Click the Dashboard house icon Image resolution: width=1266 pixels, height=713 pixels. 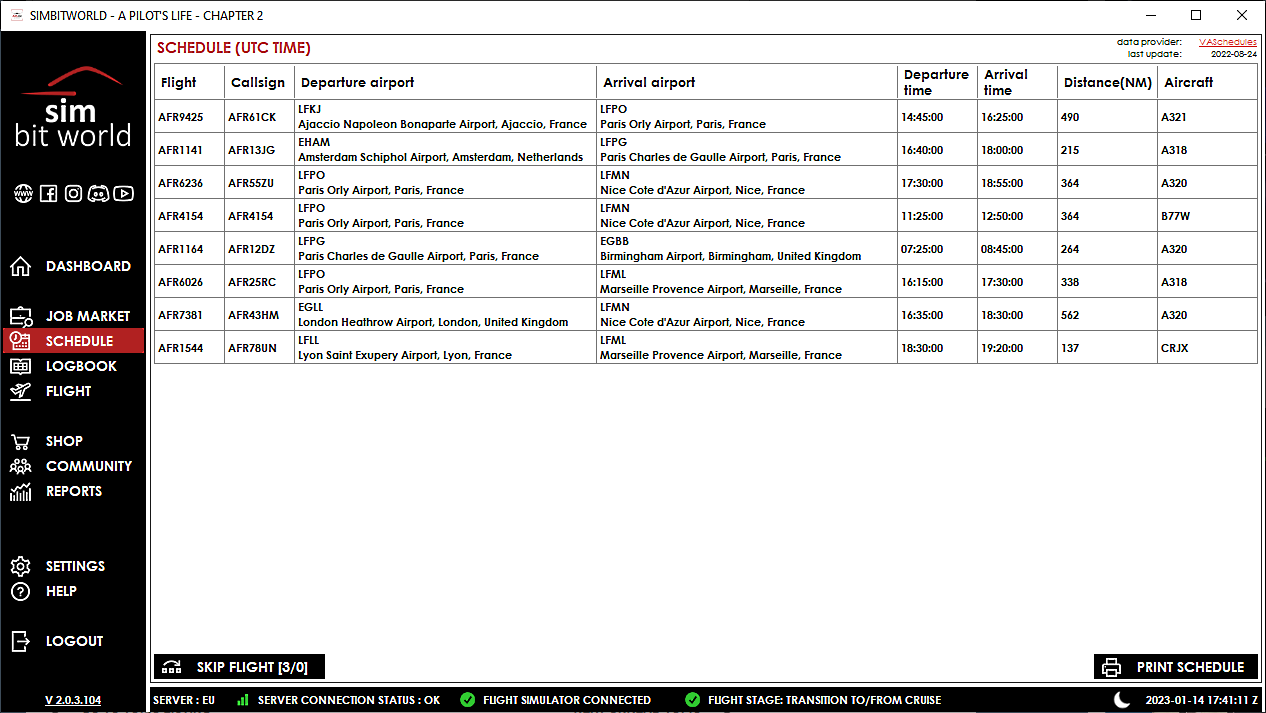click(20, 266)
